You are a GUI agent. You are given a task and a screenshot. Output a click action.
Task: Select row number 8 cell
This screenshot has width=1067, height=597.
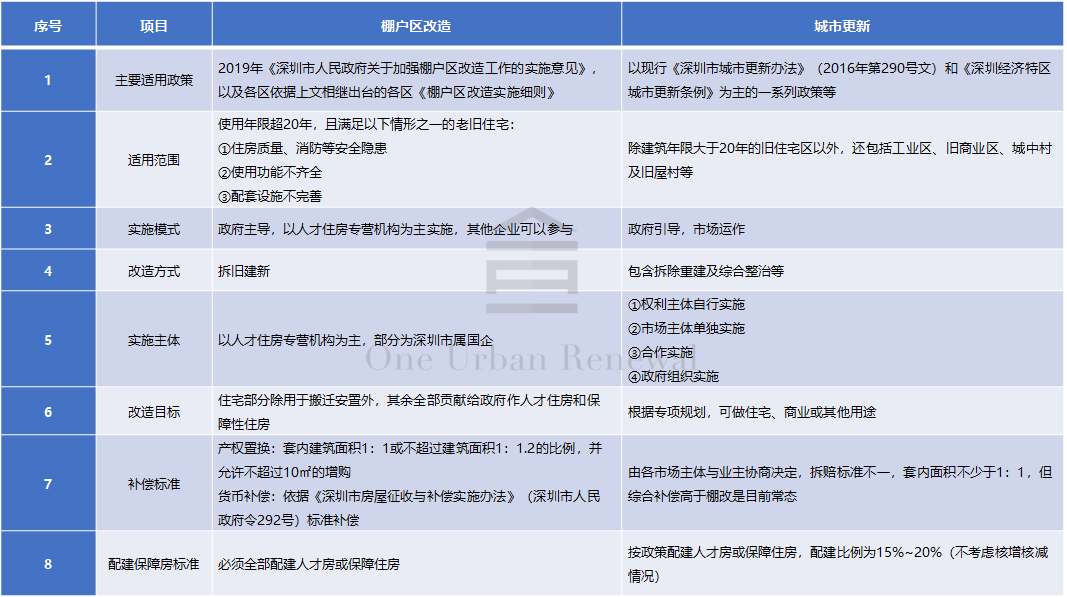[x=48, y=564]
